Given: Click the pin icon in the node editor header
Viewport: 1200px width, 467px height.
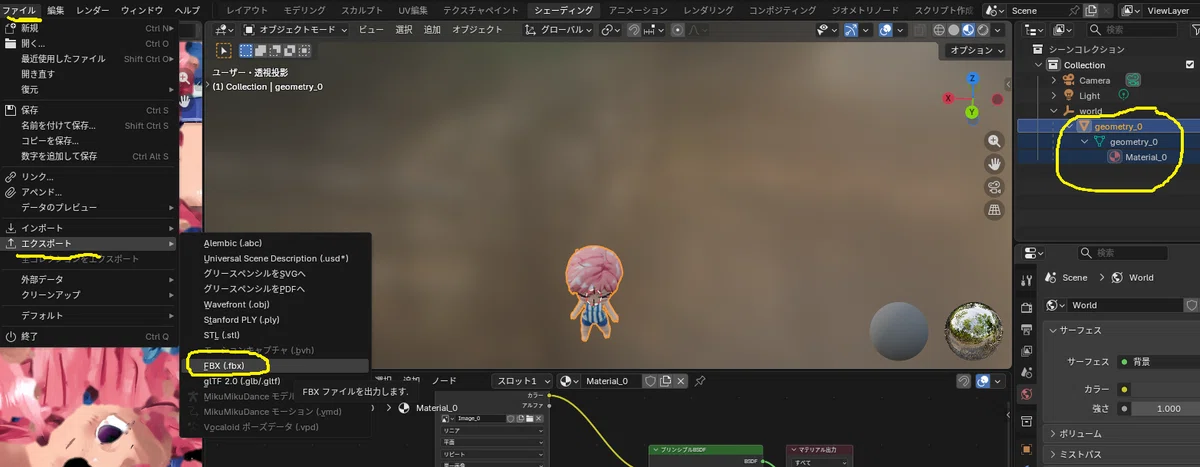Looking at the screenshot, I should (x=700, y=381).
